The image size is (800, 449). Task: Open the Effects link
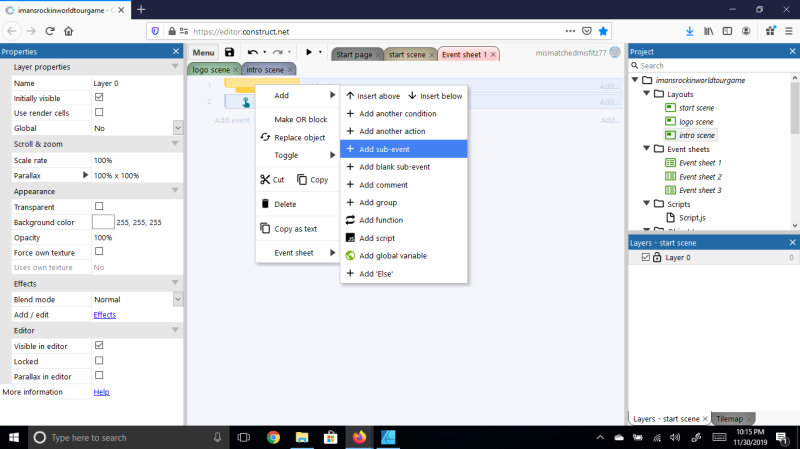tap(105, 315)
